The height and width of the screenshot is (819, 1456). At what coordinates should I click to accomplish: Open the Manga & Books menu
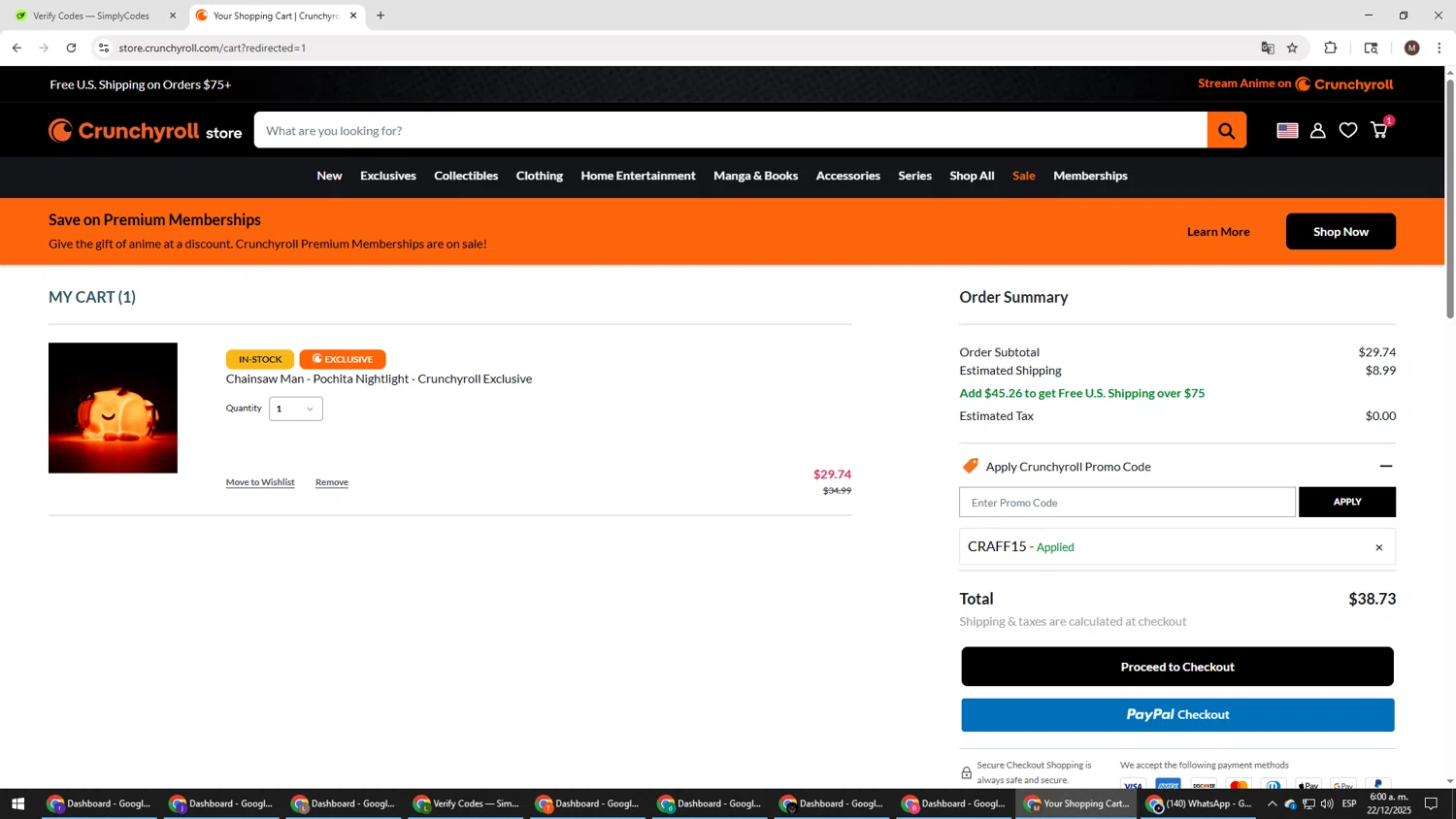755,176
